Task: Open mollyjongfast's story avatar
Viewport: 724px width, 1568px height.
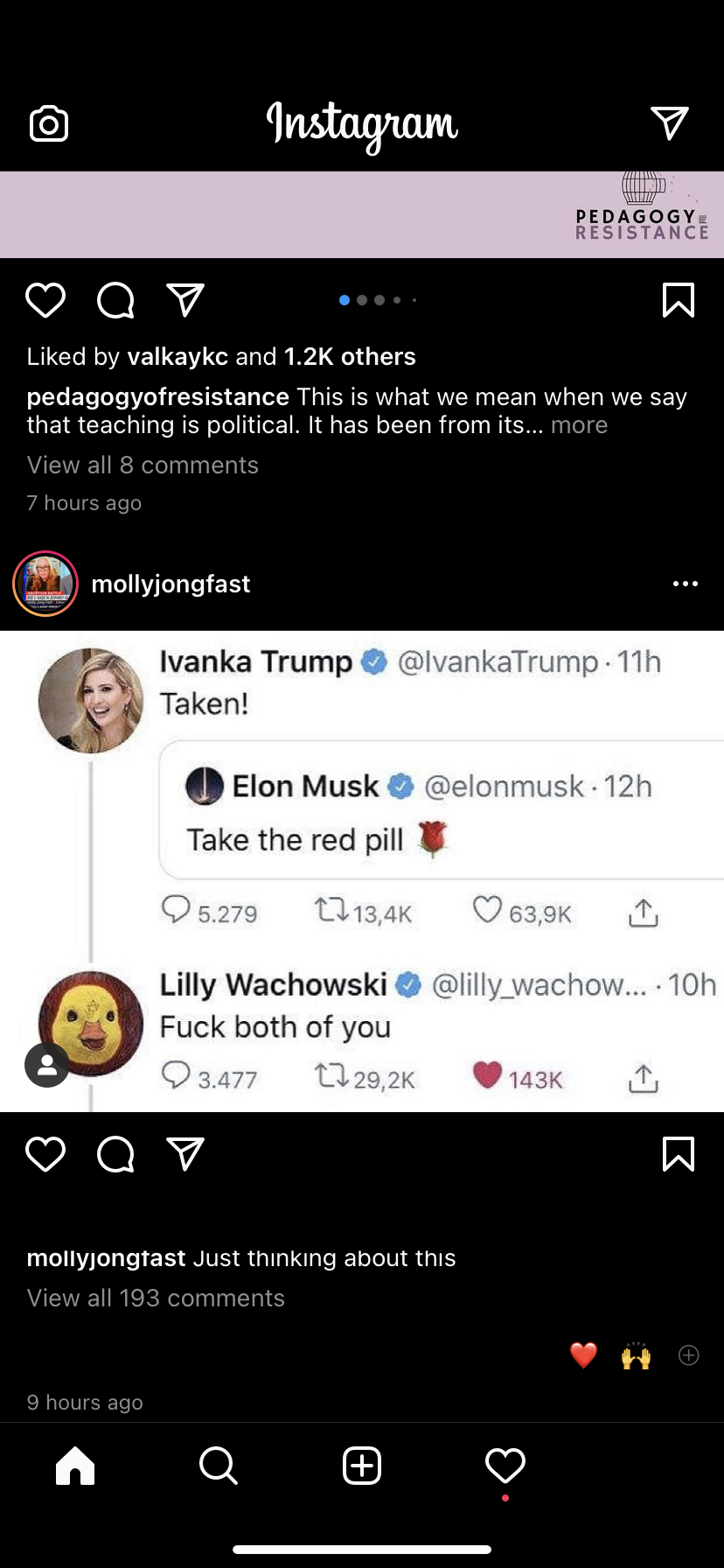Action: pyautogui.click(x=45, y=584)
